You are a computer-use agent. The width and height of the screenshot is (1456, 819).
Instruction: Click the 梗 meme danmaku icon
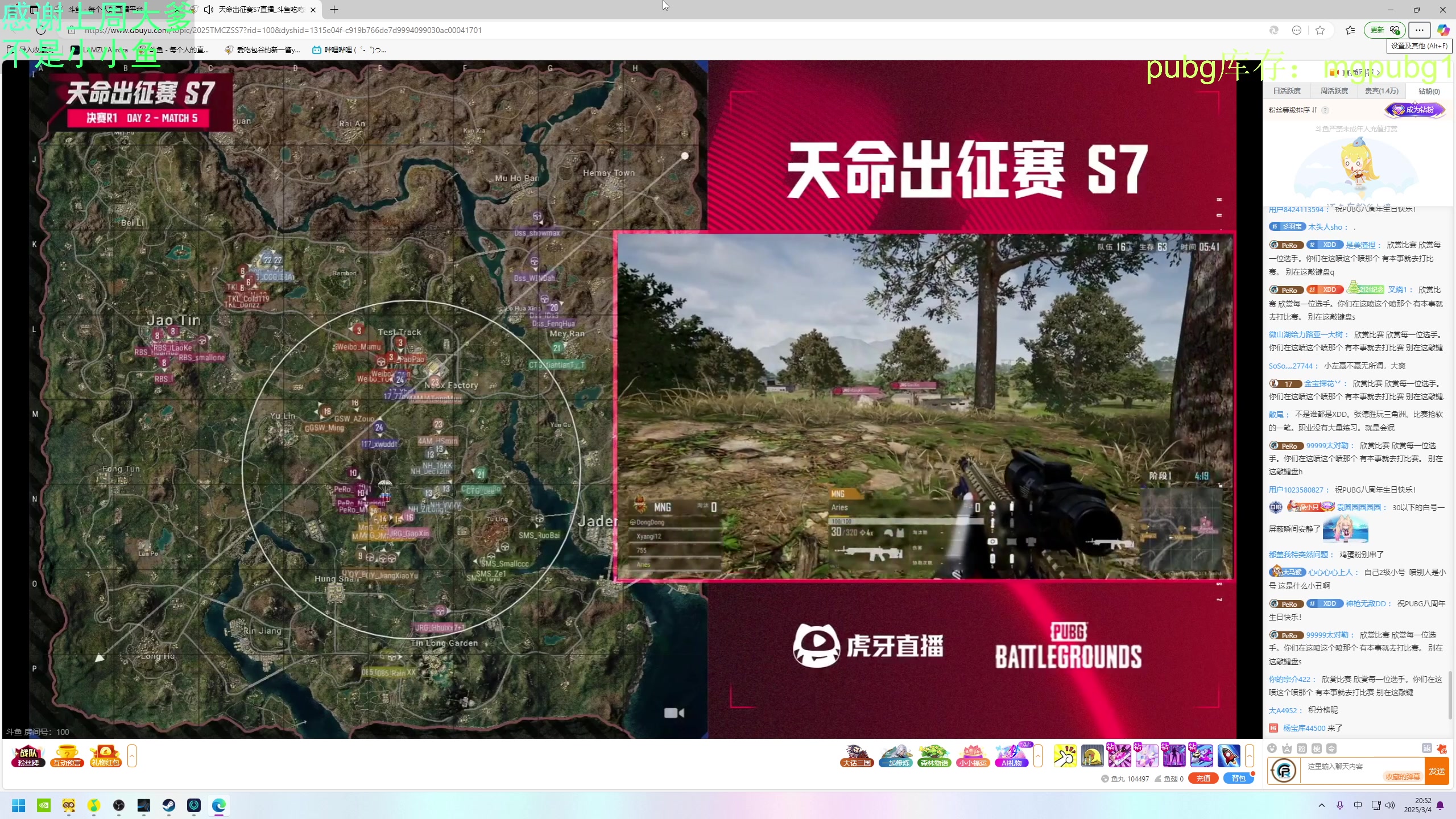pyautogui.click(x=1317, y=748)
